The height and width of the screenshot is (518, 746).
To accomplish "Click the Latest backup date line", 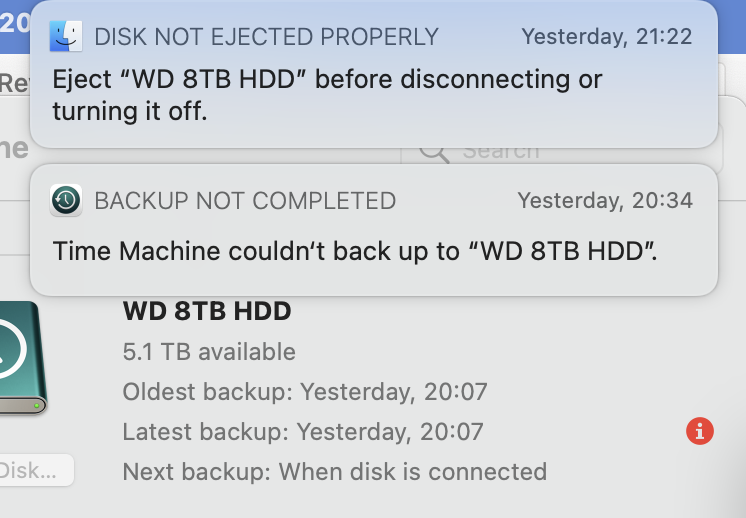I will point(303,431).
